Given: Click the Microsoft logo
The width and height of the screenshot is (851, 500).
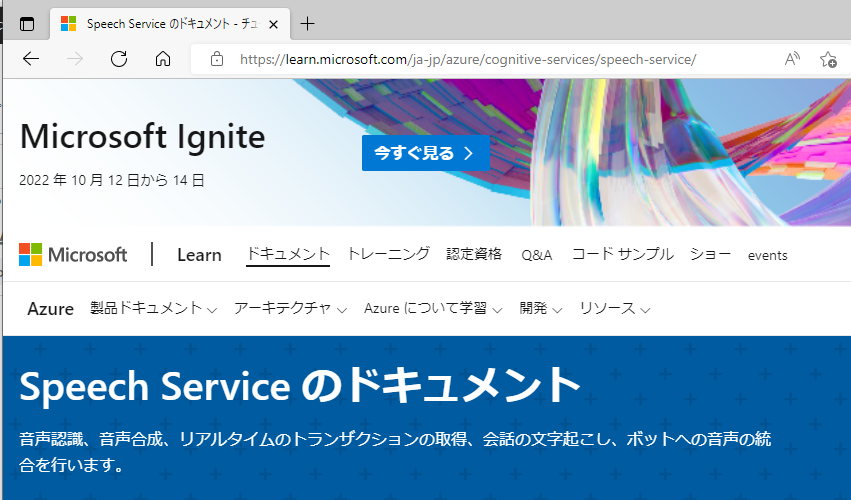Looking at the screenshot, I should [x=73, y=255].
